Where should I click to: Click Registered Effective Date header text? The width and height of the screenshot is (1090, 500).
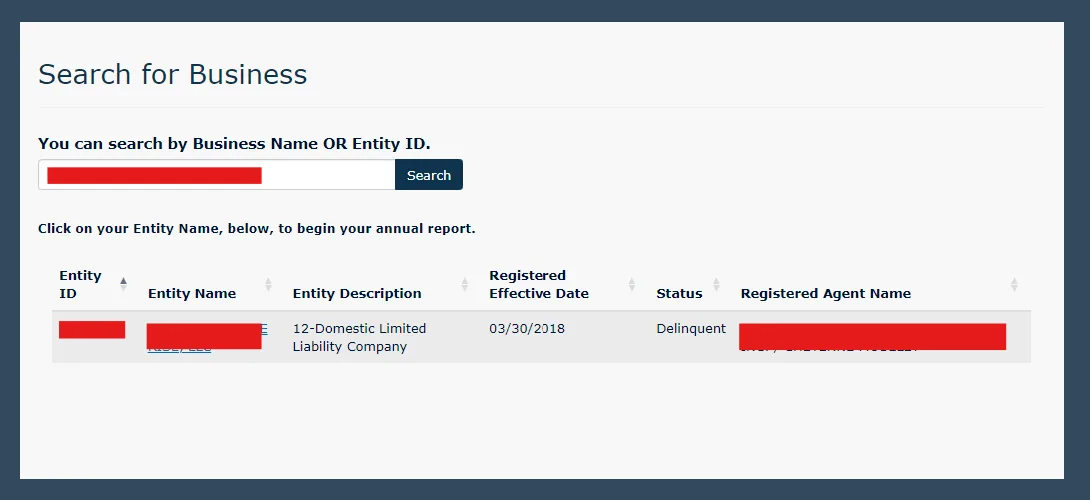(539, 284)
